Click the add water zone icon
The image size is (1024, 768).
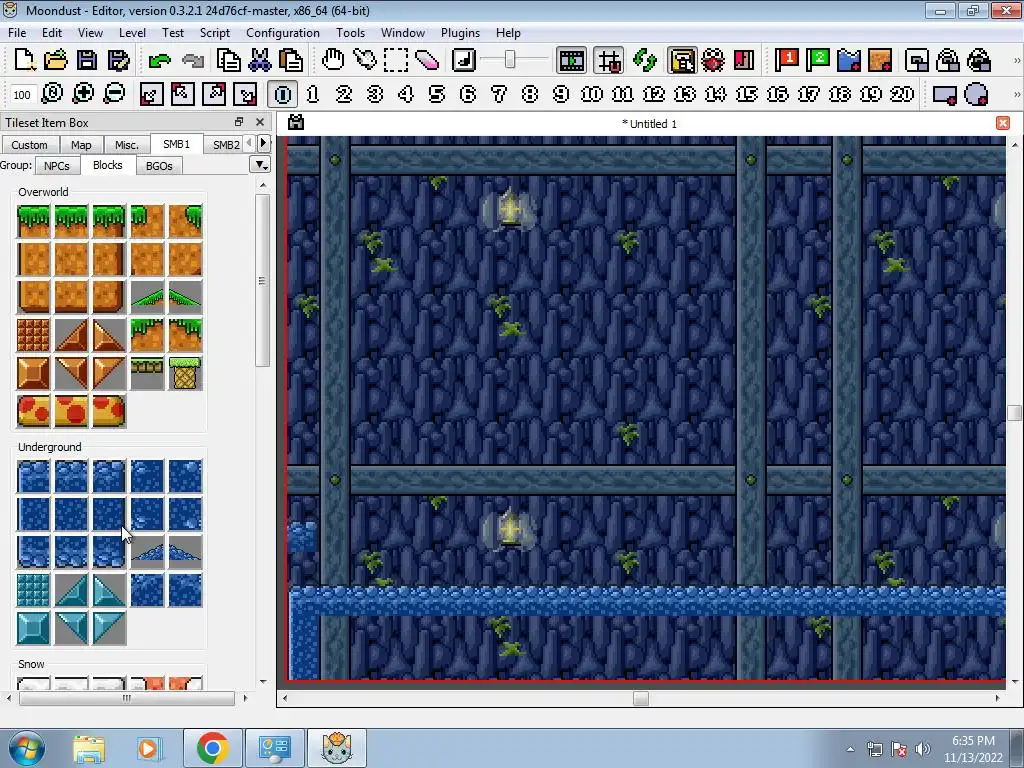pyautogui.click(x=849, y=60)
